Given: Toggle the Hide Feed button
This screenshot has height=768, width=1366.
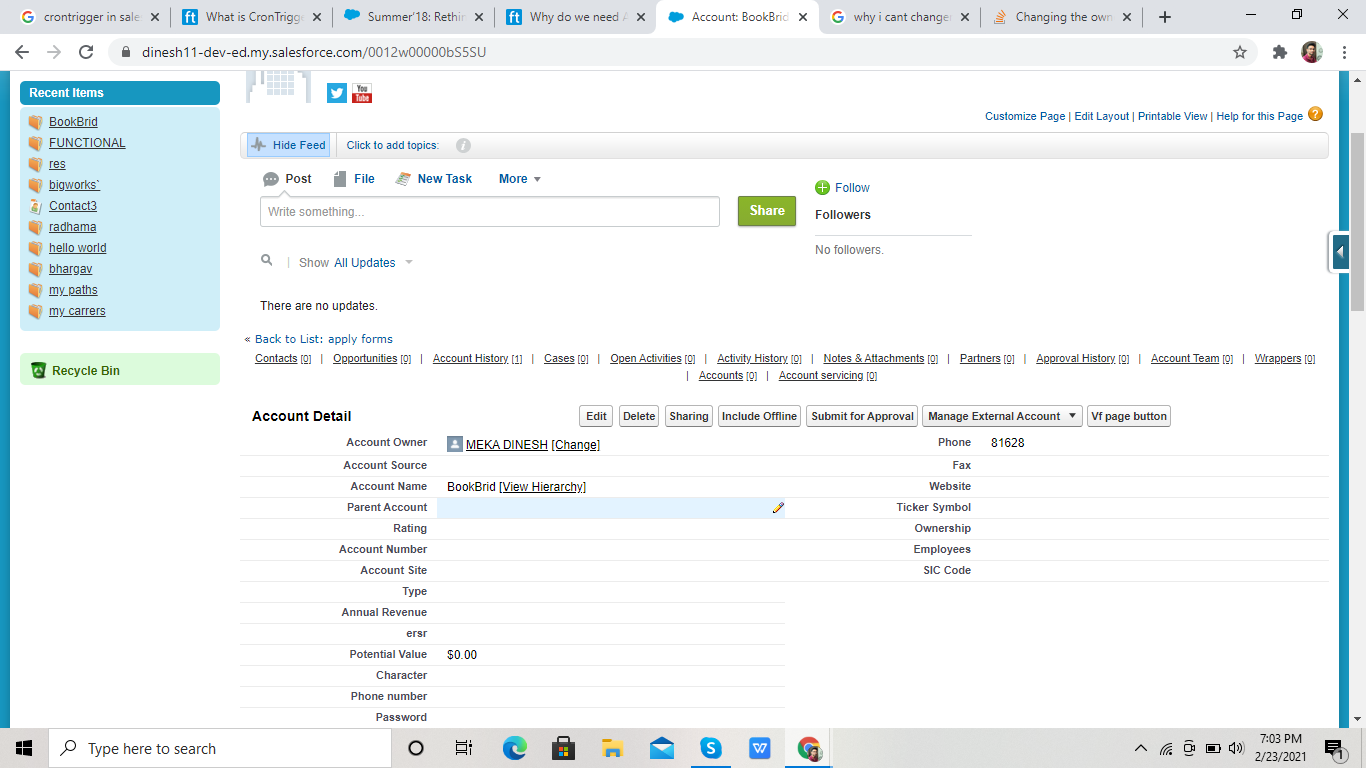Looking at the screenshot, I should tap(288, 145).
